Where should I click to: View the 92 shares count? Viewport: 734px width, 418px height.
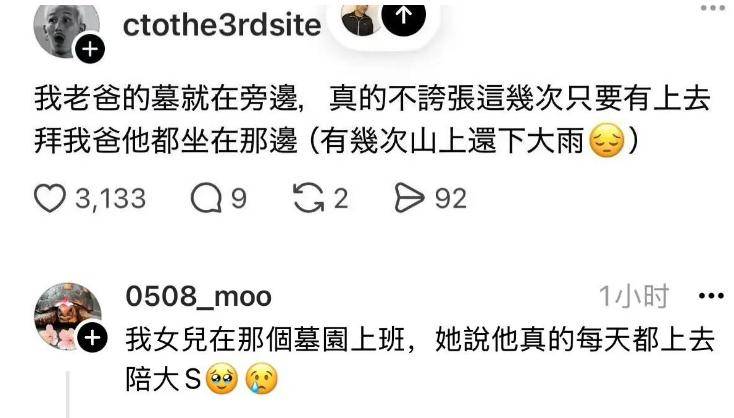(x=451, y=199)
